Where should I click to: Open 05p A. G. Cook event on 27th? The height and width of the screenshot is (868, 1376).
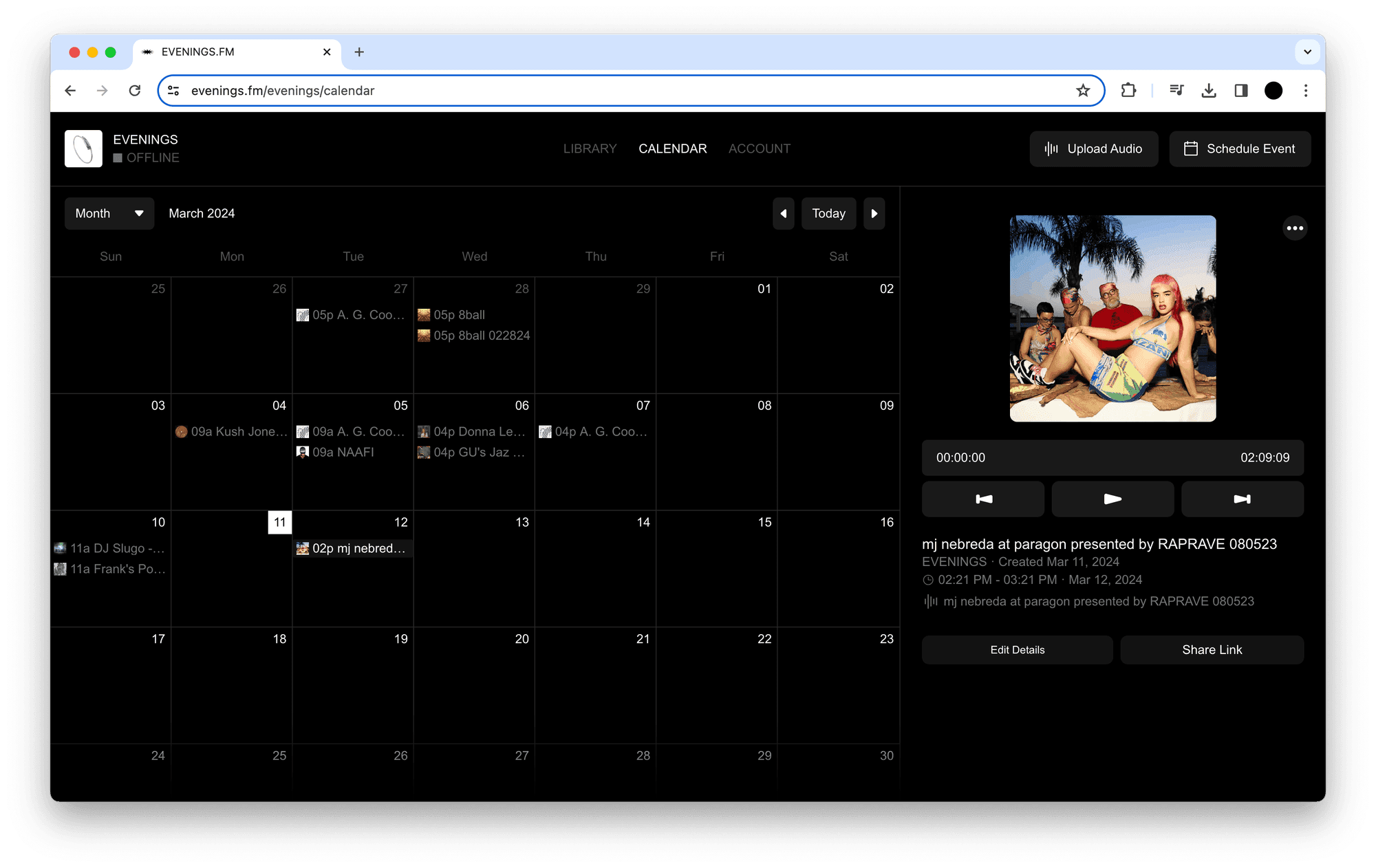pyautogui.click(x=352, y=315)
